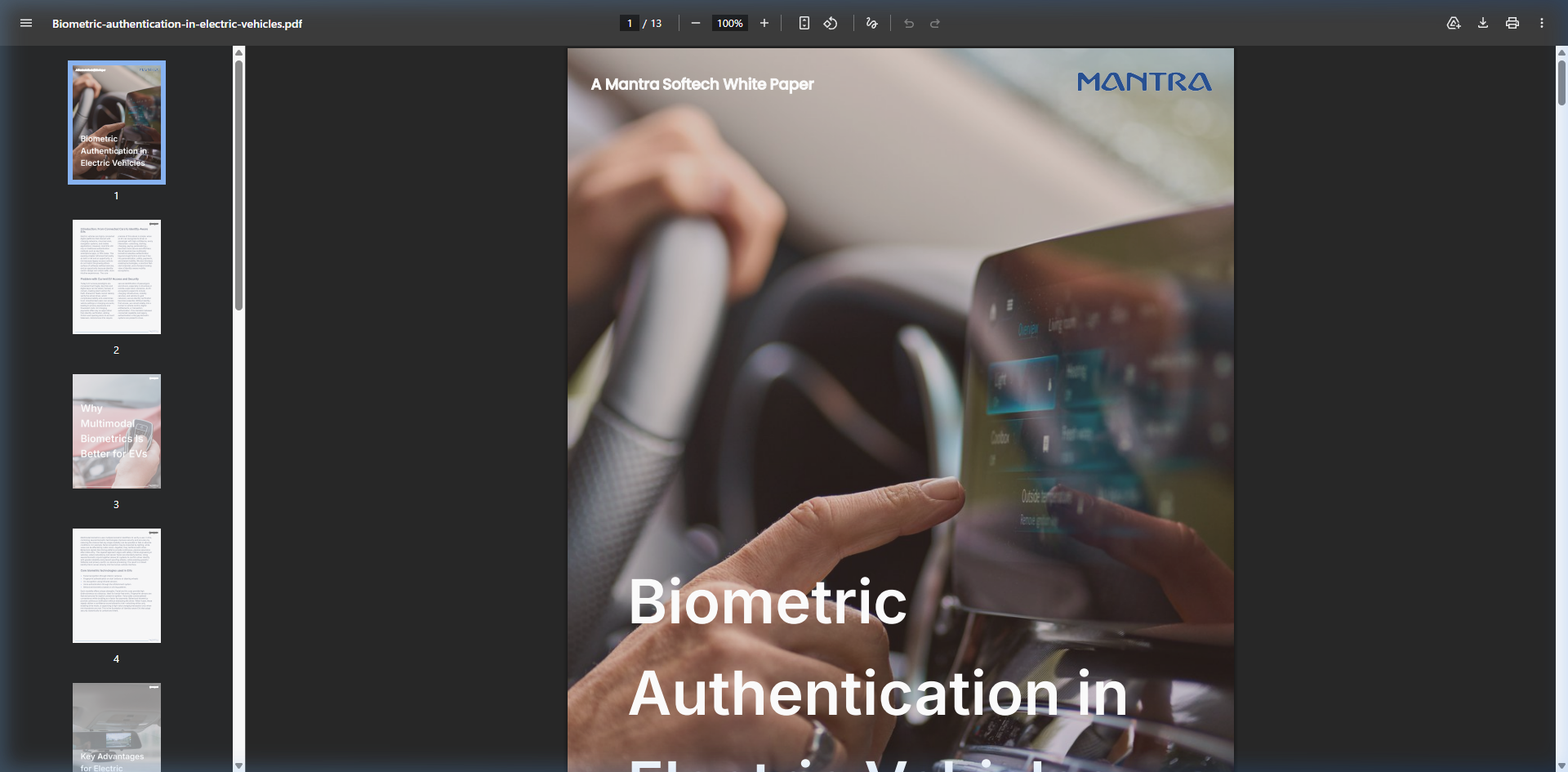Click the redo arrow icon
1568x772 pixels.
coord(935,23)
